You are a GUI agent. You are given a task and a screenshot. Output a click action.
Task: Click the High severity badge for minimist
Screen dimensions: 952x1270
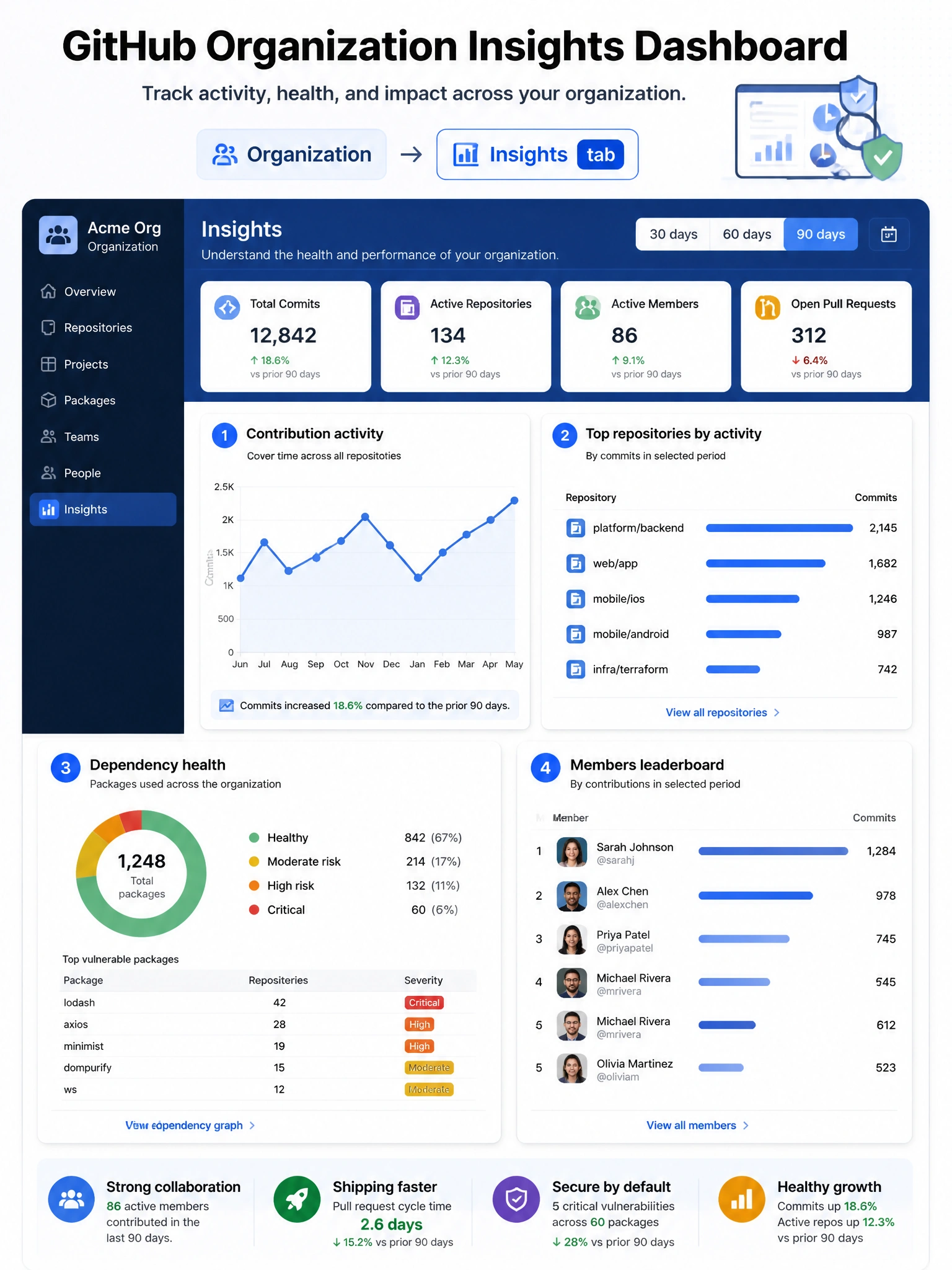click(419, 1046)
